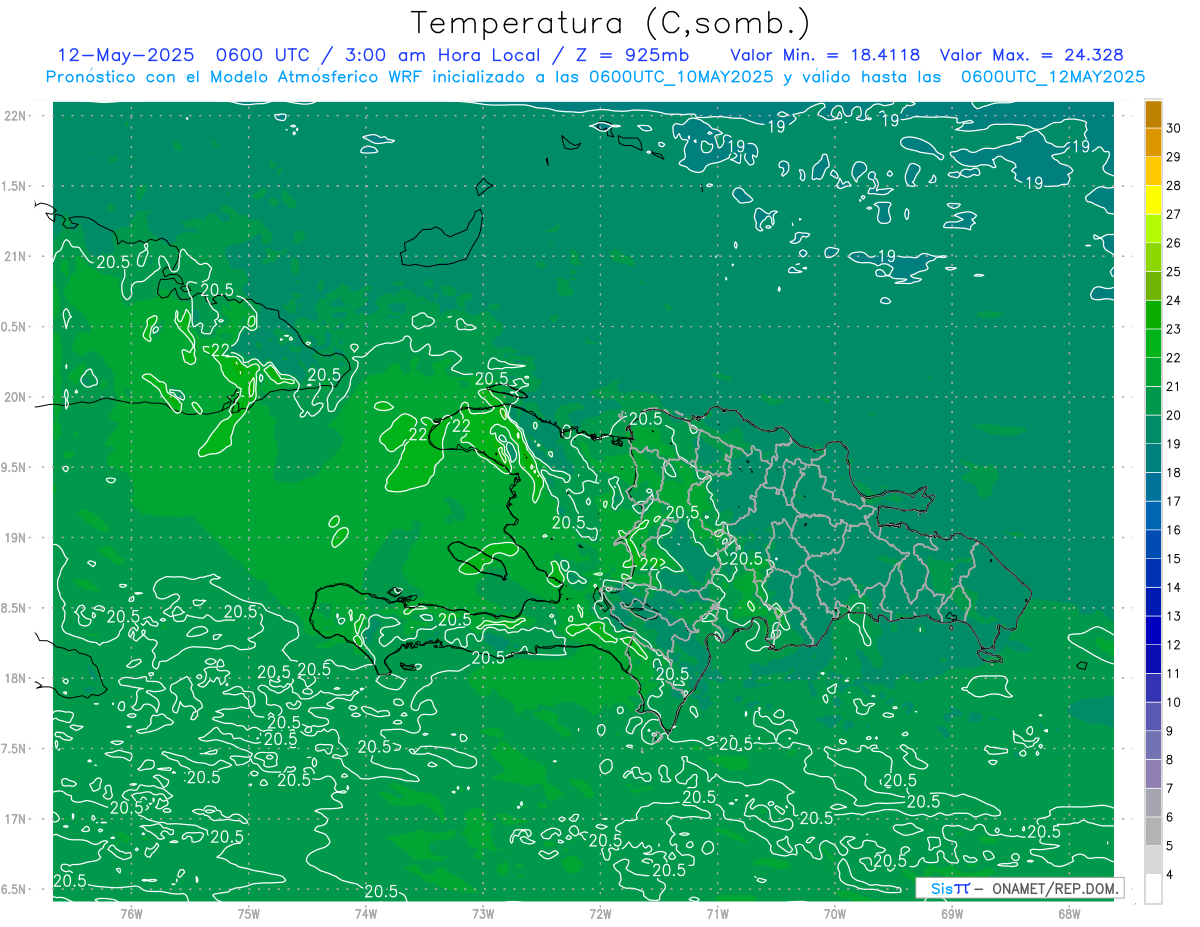Click the '22N' latitude label
This screenshot has height=927, width=1200.
pos(16,116)
